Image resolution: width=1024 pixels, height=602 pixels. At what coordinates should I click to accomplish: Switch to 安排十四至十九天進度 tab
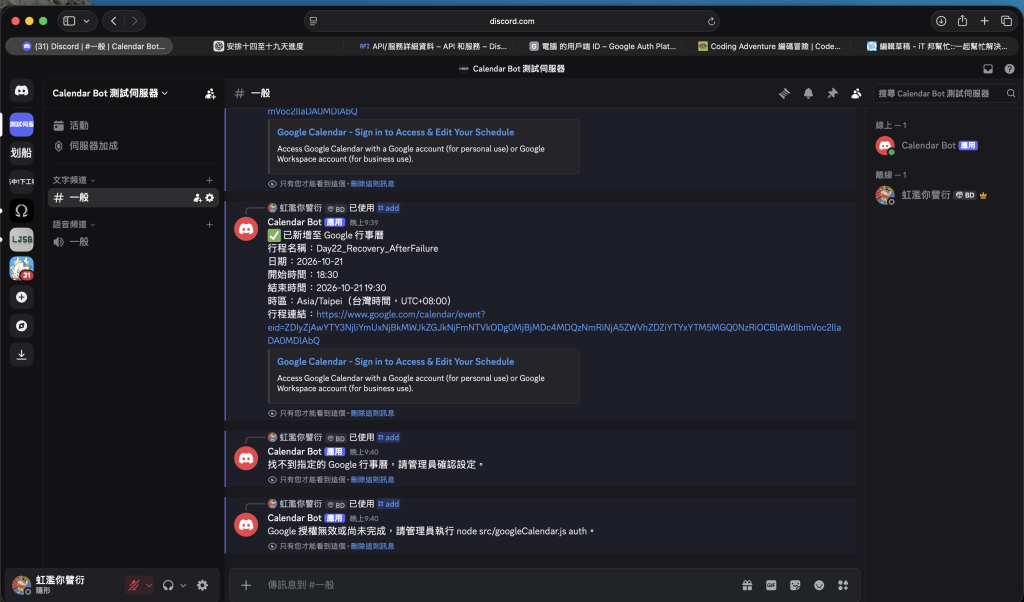[259, 46]
